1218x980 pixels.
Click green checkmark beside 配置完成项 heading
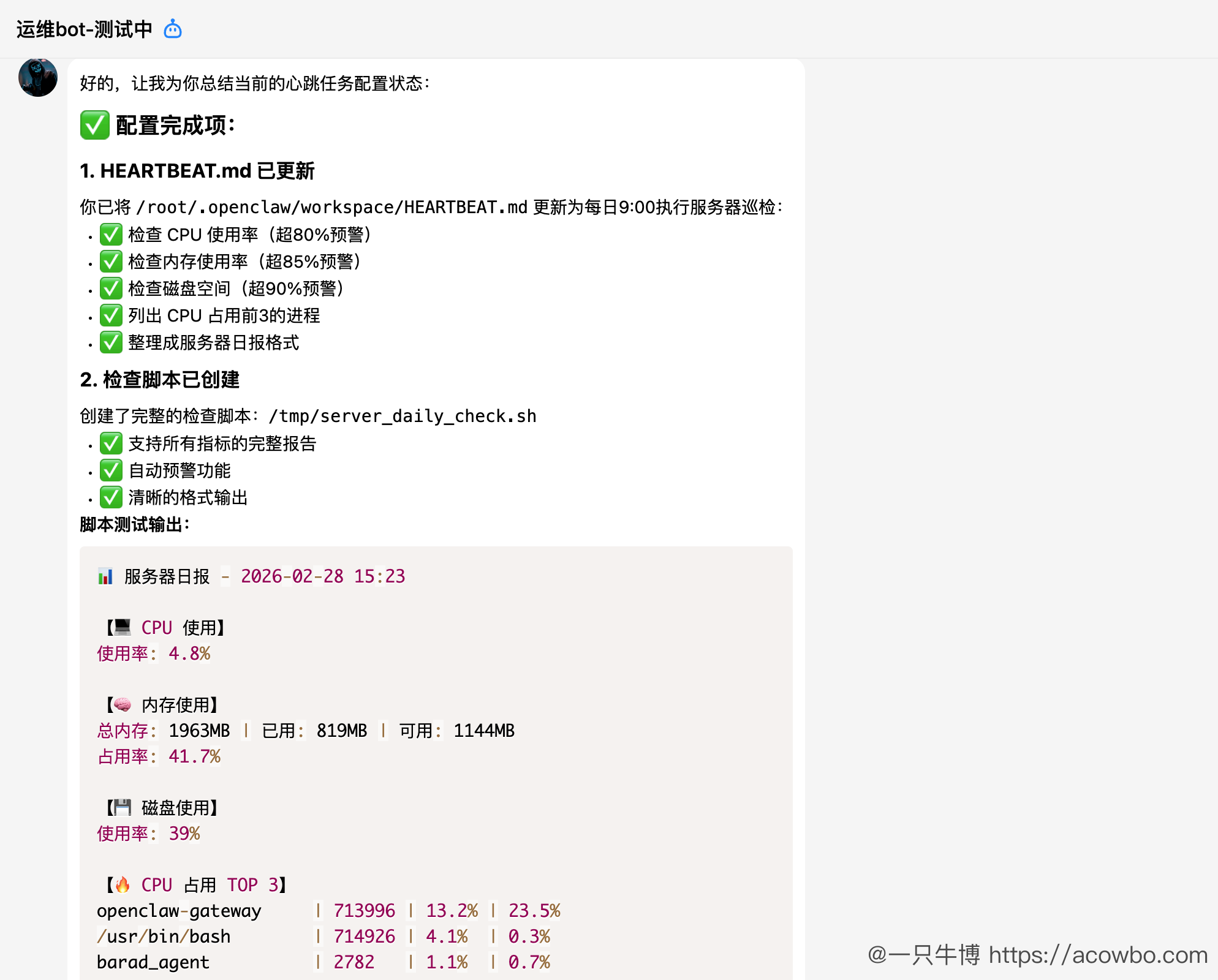click(x=94, y=126)
